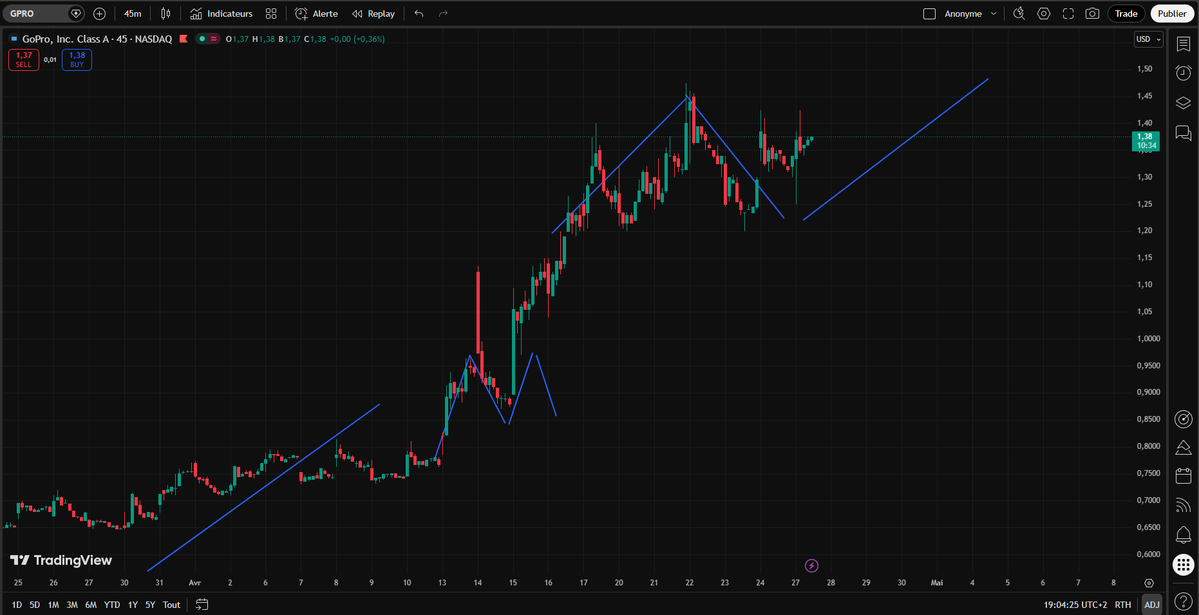The image size is (1199, 615).
Task: Redo the last chart action
Action: [x=443, y=14]
